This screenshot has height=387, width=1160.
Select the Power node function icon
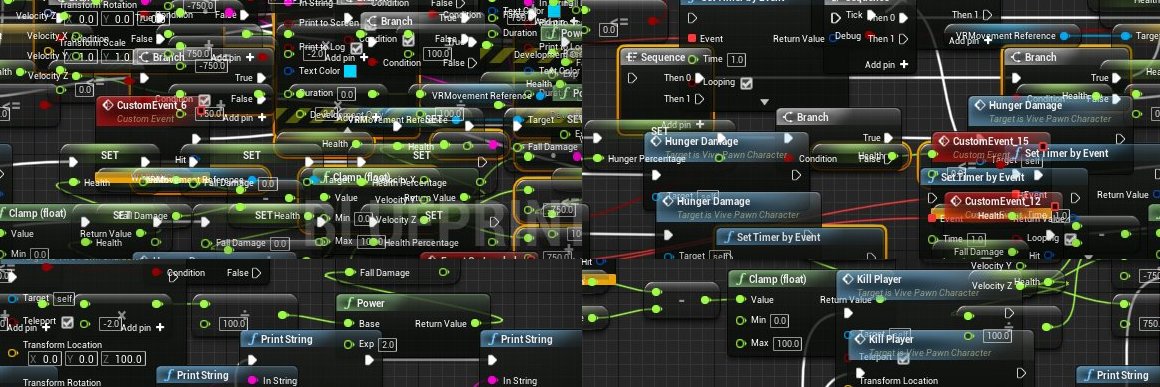click(x=348, y=303)
